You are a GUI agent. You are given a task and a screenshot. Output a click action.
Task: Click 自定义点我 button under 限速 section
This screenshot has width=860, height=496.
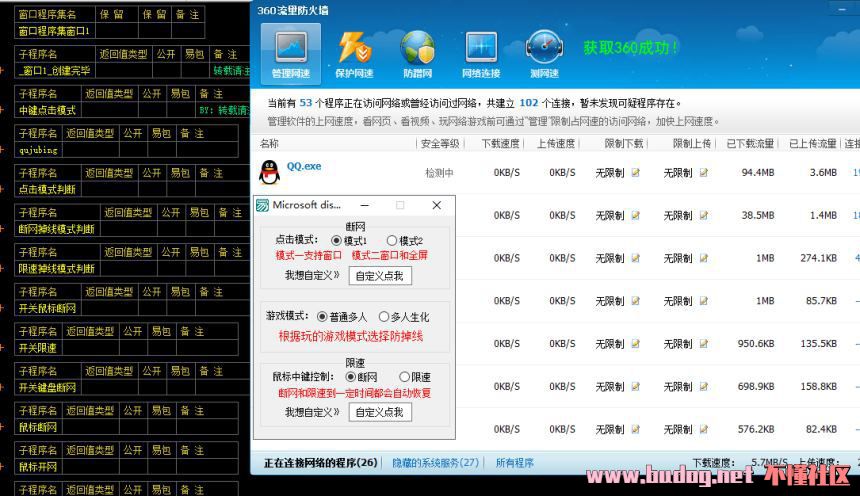[380, 412]
